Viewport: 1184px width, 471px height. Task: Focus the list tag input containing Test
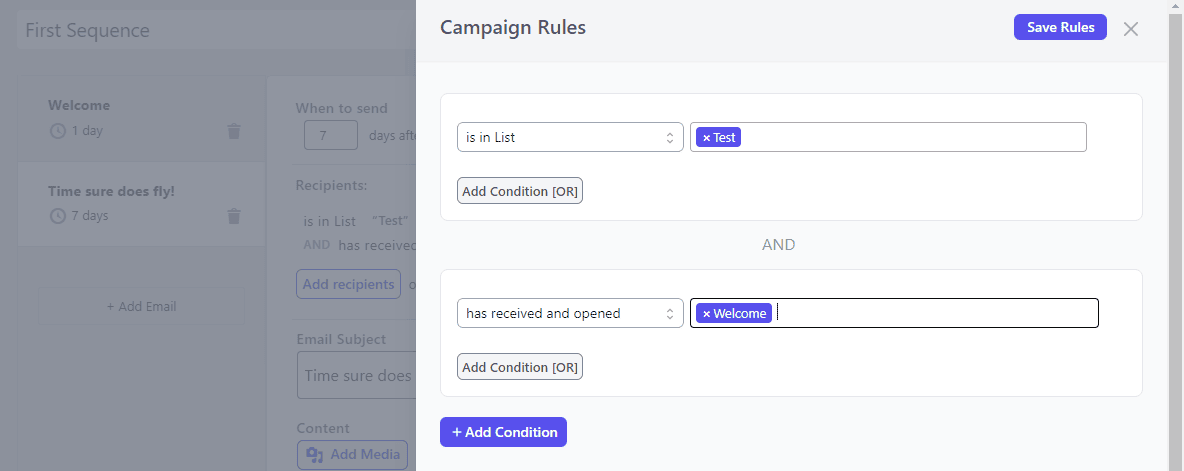pos(910,138)
